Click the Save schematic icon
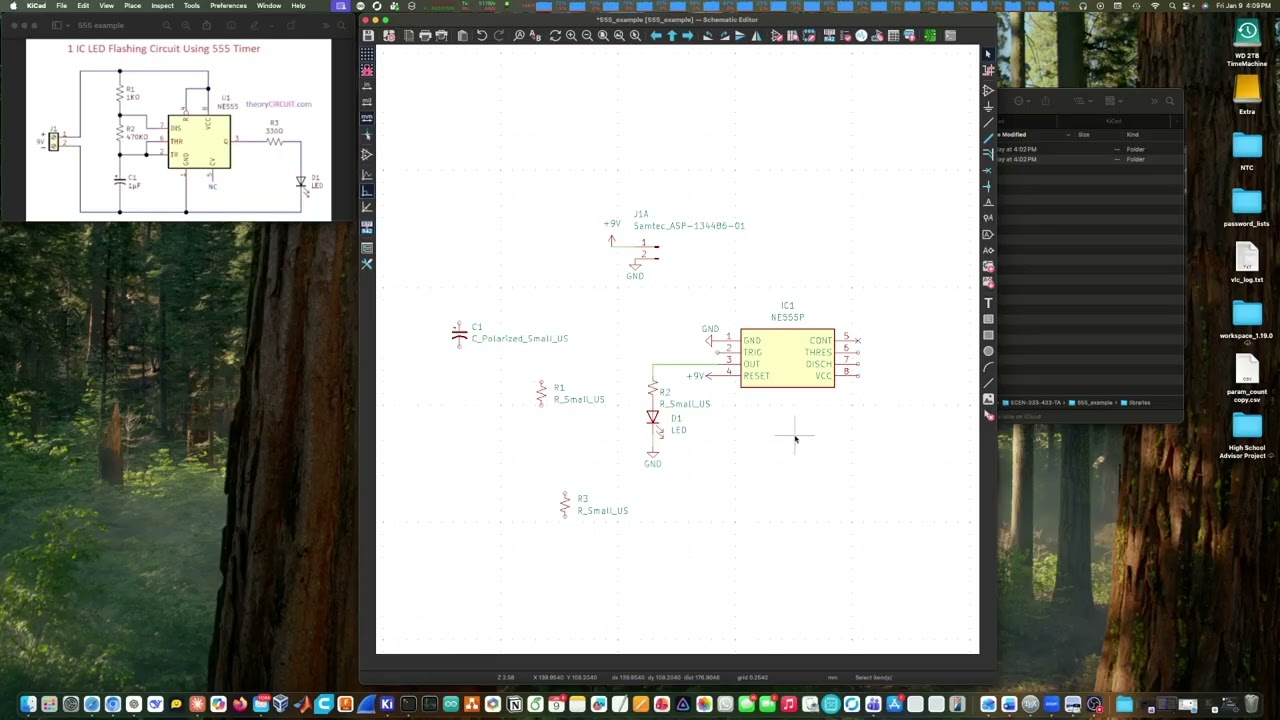The width and height of the screenshot is (1280, 720). point(368,35)
